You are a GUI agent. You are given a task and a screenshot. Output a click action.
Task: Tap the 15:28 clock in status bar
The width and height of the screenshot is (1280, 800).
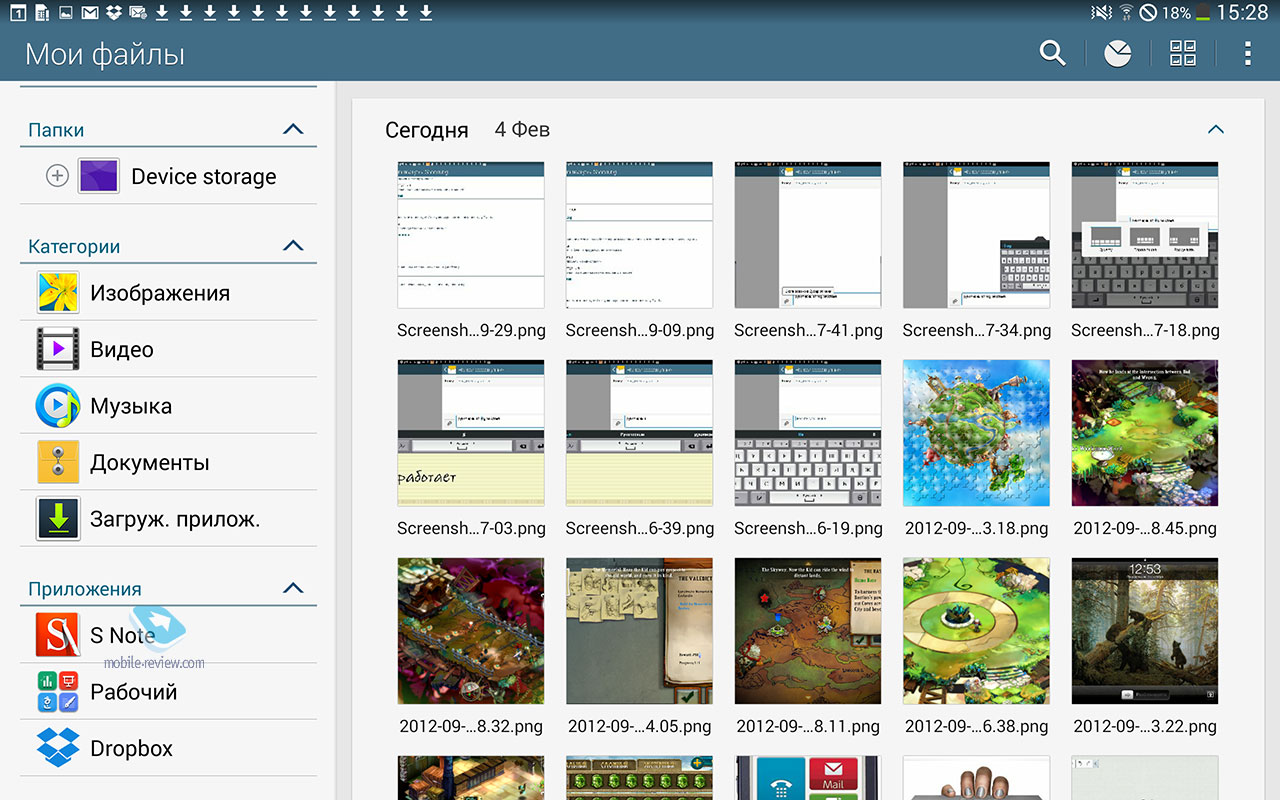[x=1242, y=13]
